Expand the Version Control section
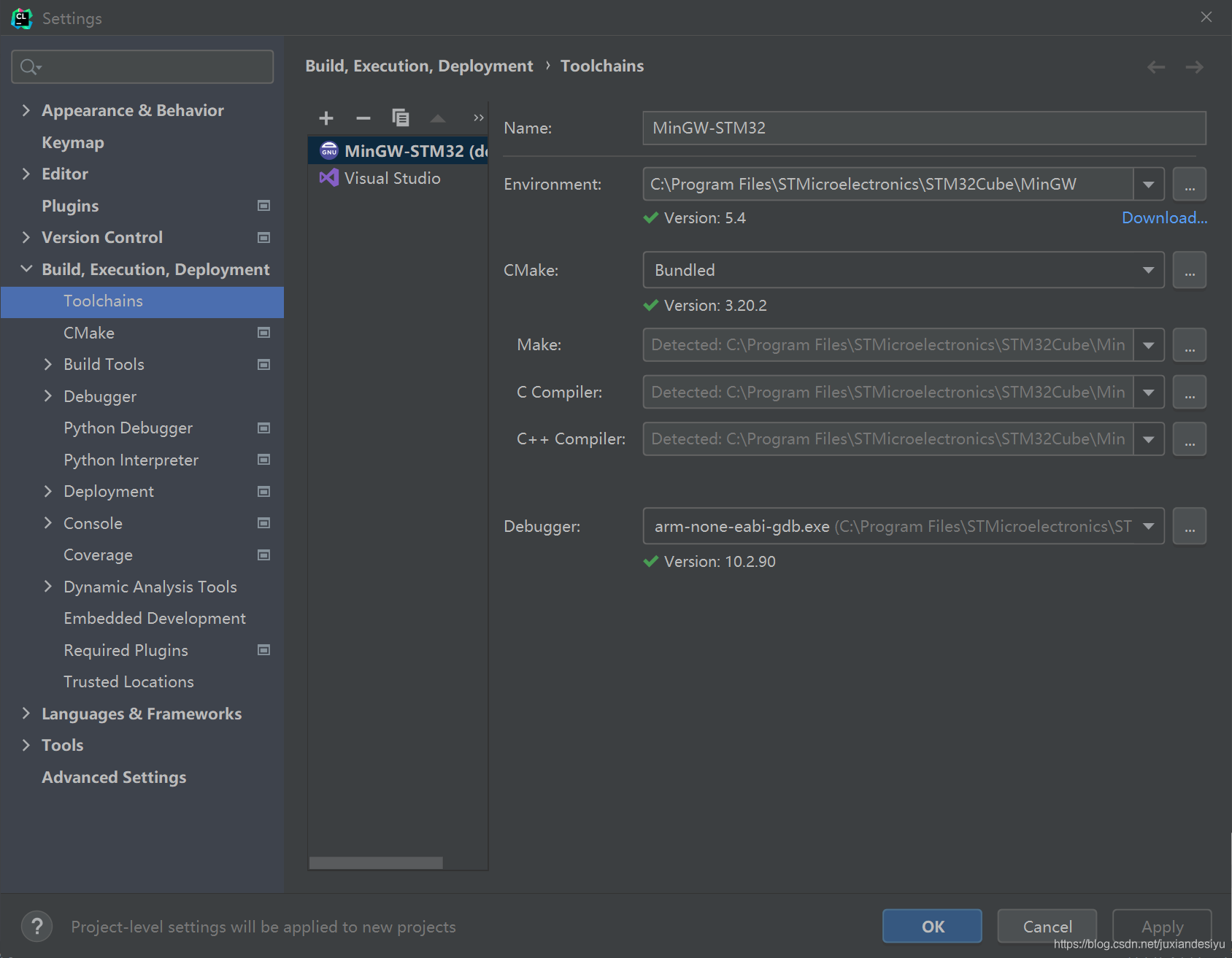Image resolution: width=1232 pixels, height=958 pixels. (26, 237)
